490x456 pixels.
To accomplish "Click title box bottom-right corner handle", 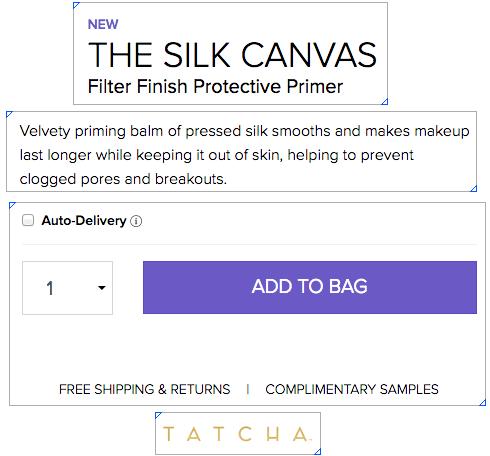I will pyautogui.click(x=384, y=102).
